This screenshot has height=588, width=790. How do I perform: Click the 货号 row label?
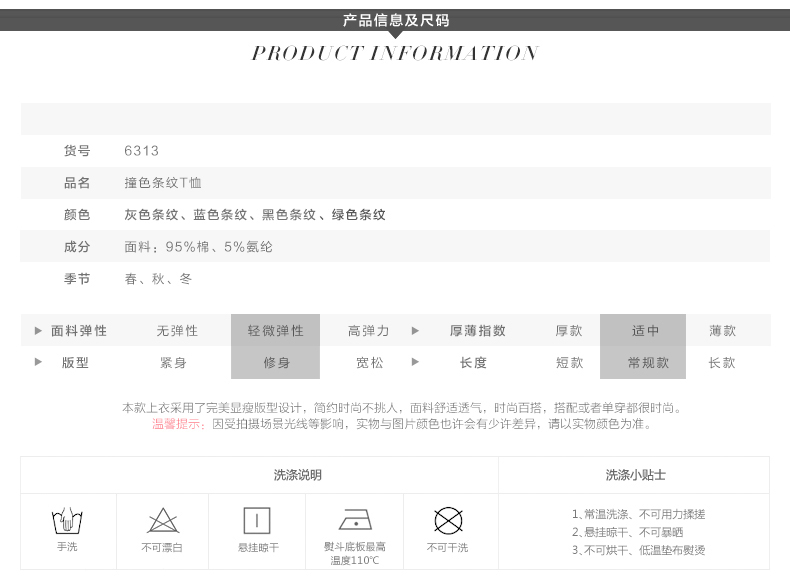pyautogui.click(x=77, y=151)
